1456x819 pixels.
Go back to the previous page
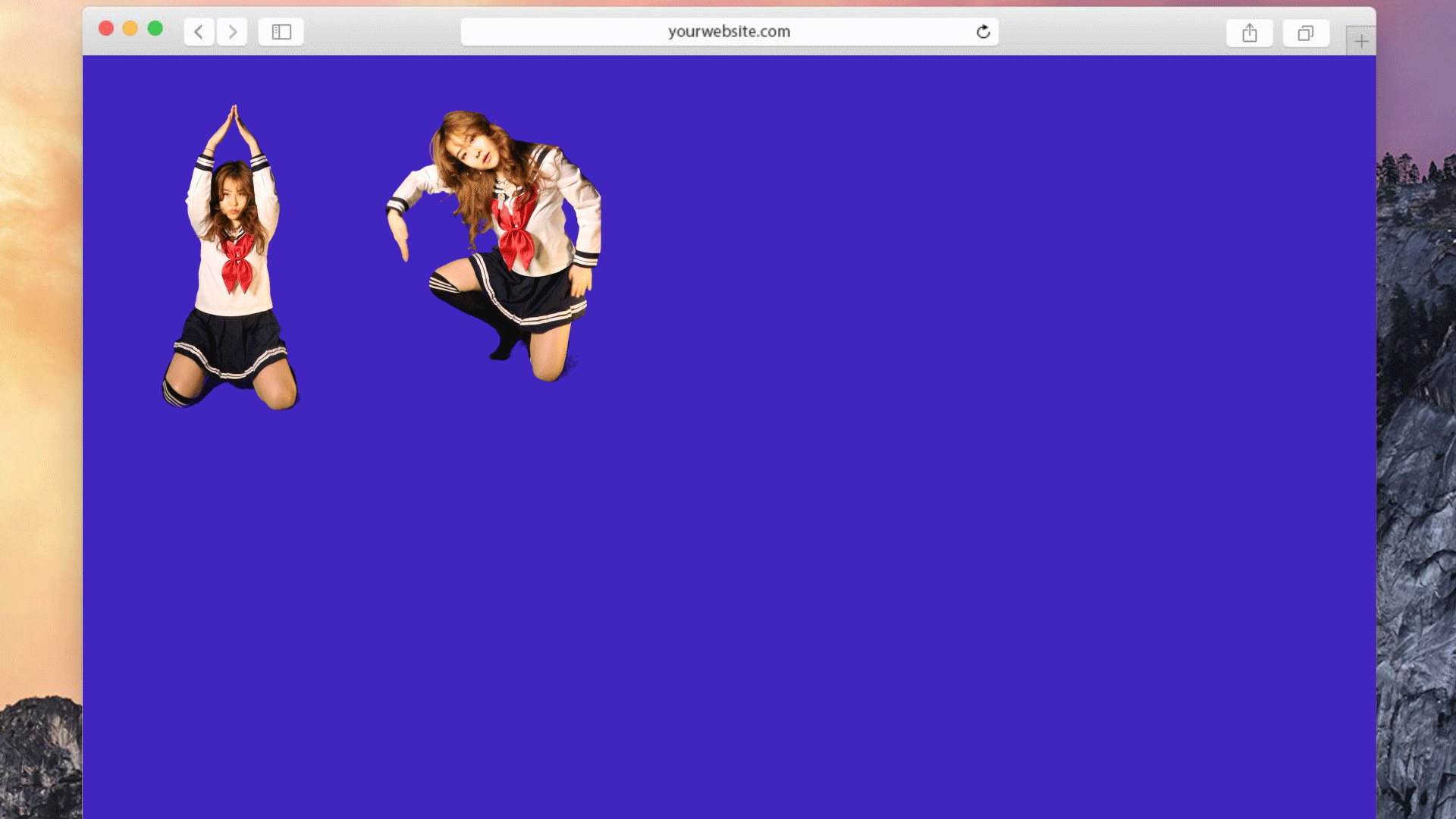click(199, 32)
